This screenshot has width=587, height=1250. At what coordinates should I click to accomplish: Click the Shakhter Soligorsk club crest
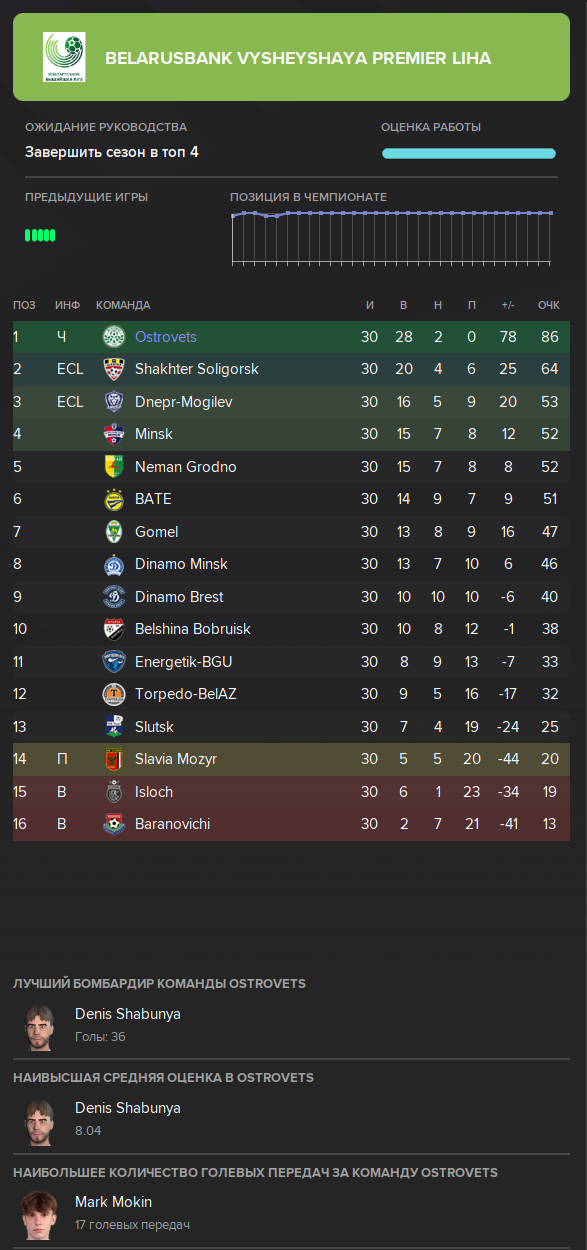(114, 369)
